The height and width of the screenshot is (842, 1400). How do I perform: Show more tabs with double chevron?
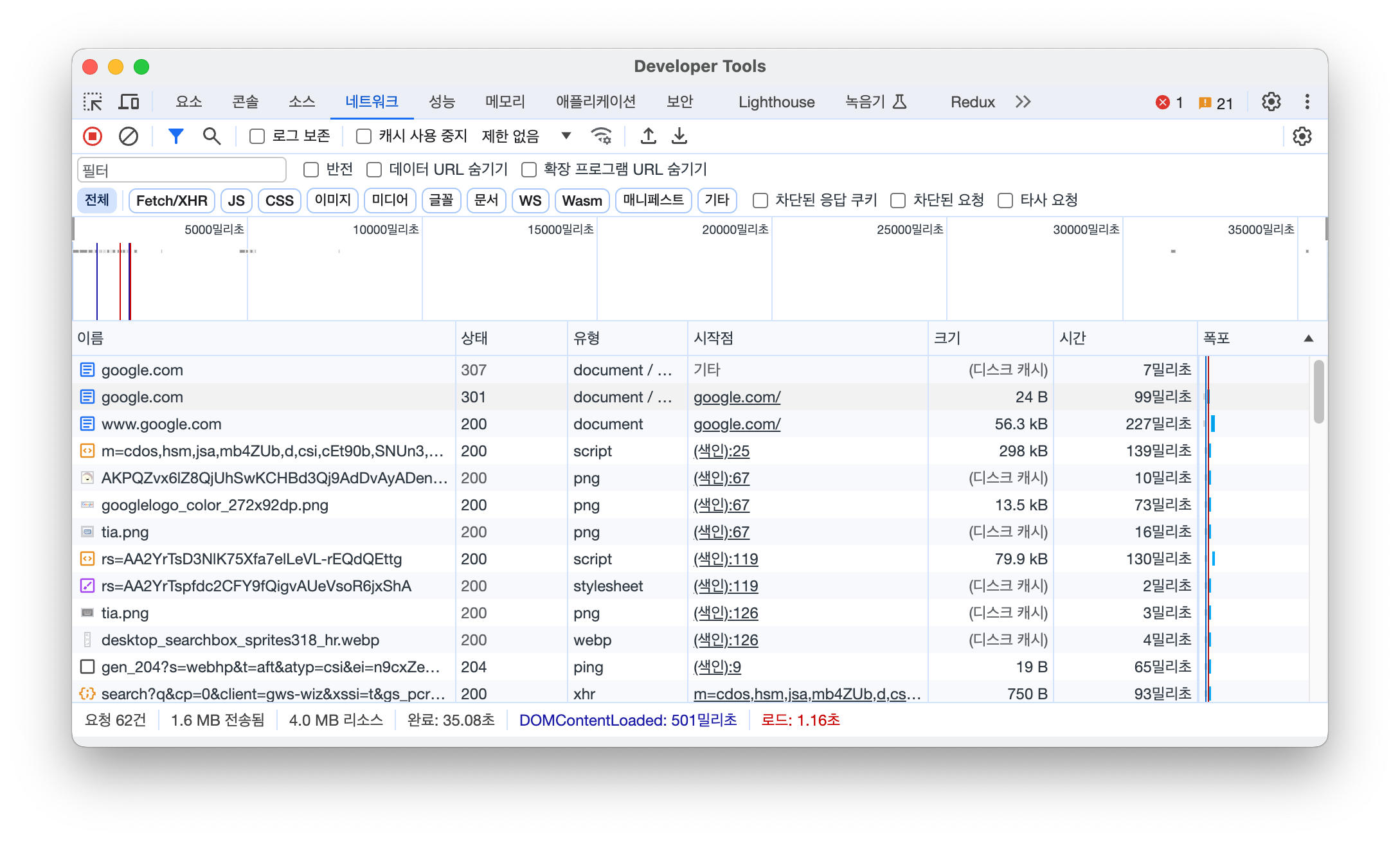point(1023,102)
